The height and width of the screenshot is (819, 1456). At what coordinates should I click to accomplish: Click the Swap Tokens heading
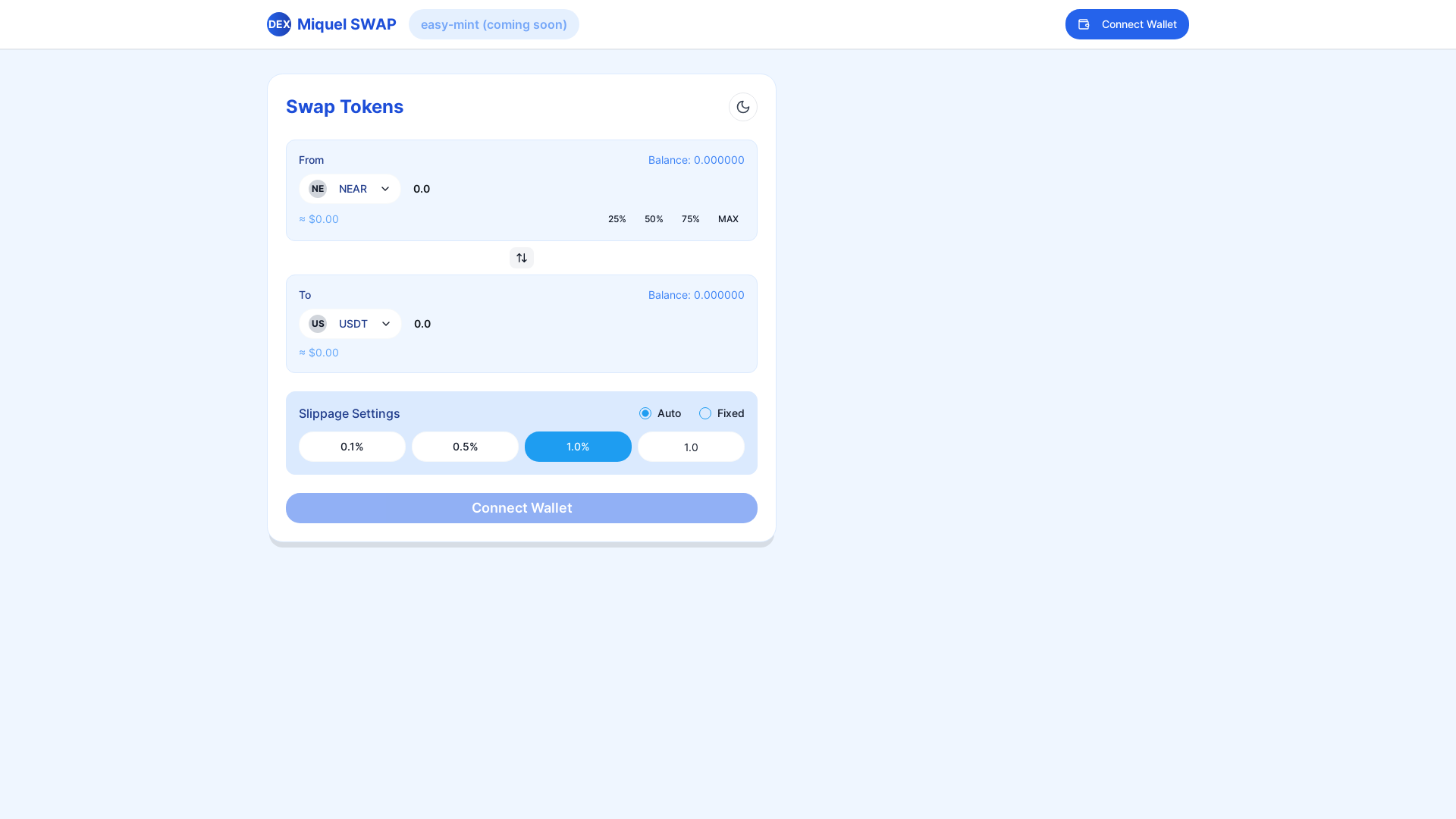[344, 107]
